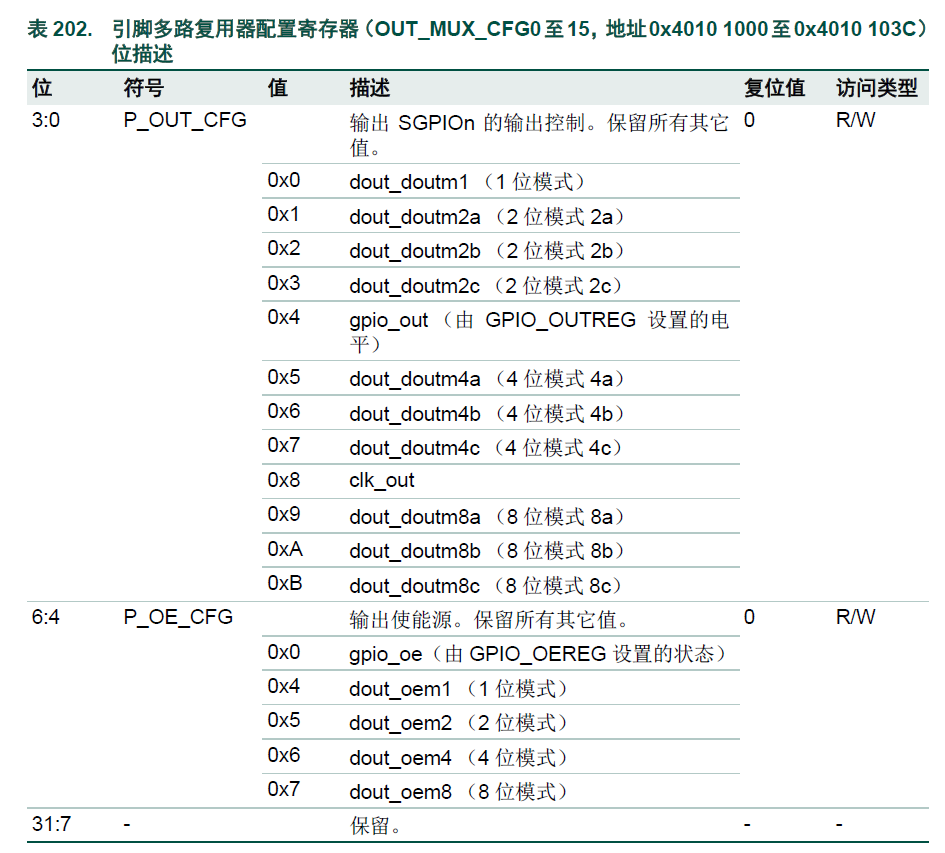Click the description starting with '输出 SGPIOn 的输出控制'

(539, 135)
